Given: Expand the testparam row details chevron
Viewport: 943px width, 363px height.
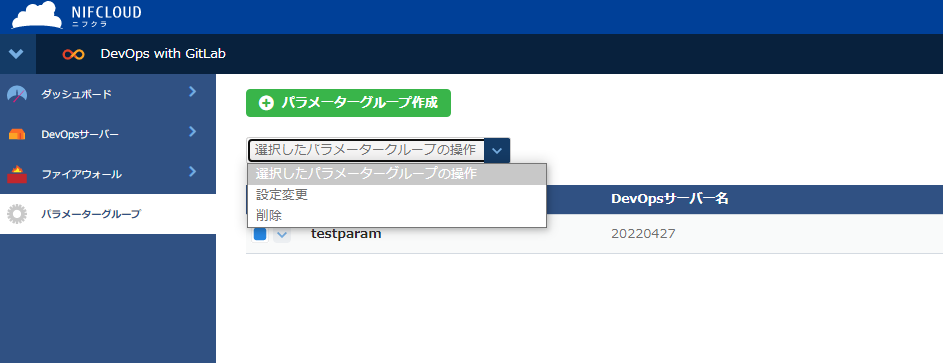Looking at the screenshot, I should pyautogui.click(x=282, y=234).
